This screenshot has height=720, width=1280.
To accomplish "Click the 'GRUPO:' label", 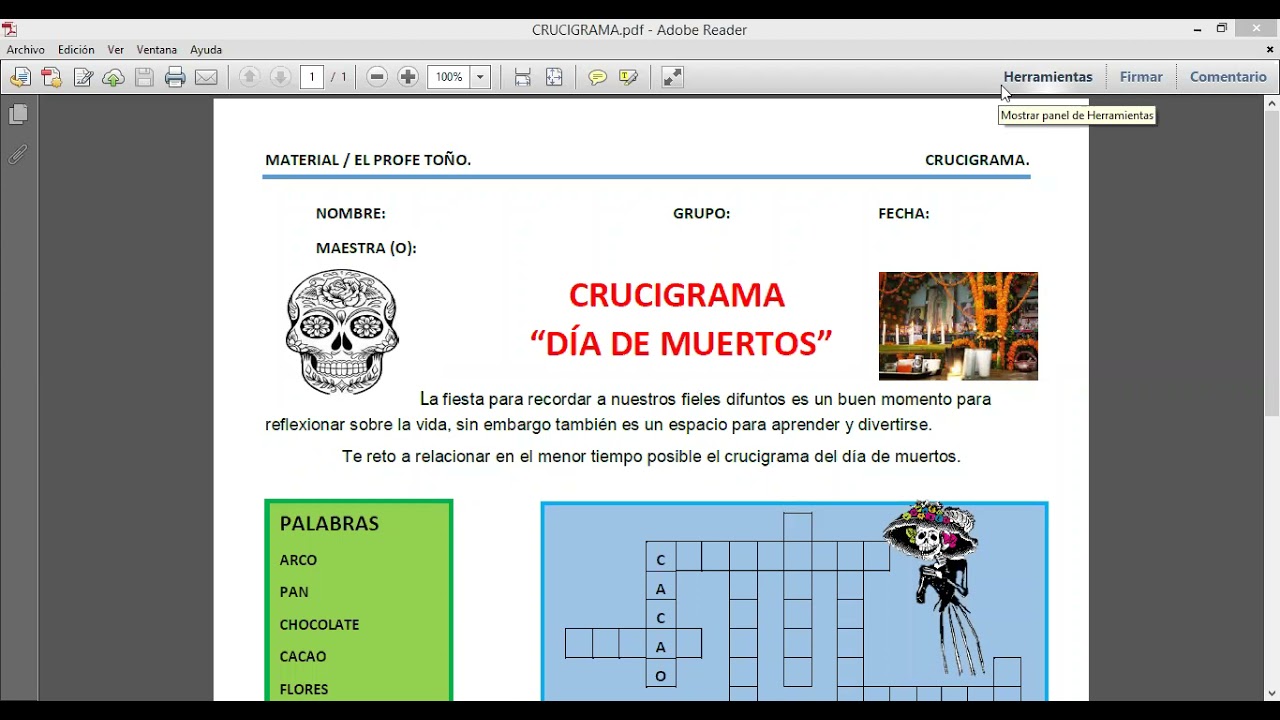I will pos(702,213).
